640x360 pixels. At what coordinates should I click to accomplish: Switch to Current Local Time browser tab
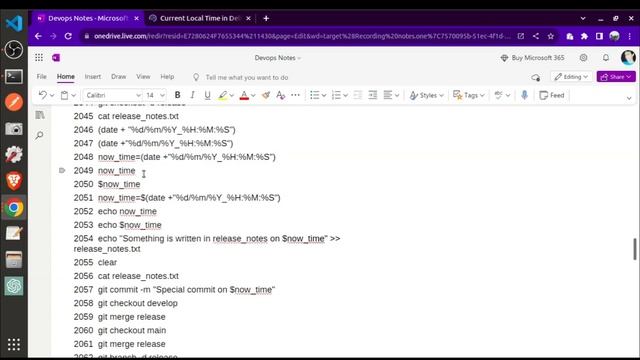(199, 18)
